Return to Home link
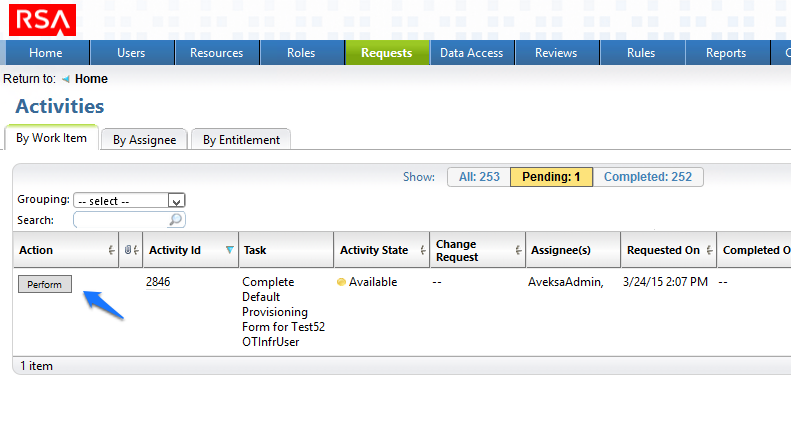This screenshot has width=791, height=433. [x=91, y=79]
